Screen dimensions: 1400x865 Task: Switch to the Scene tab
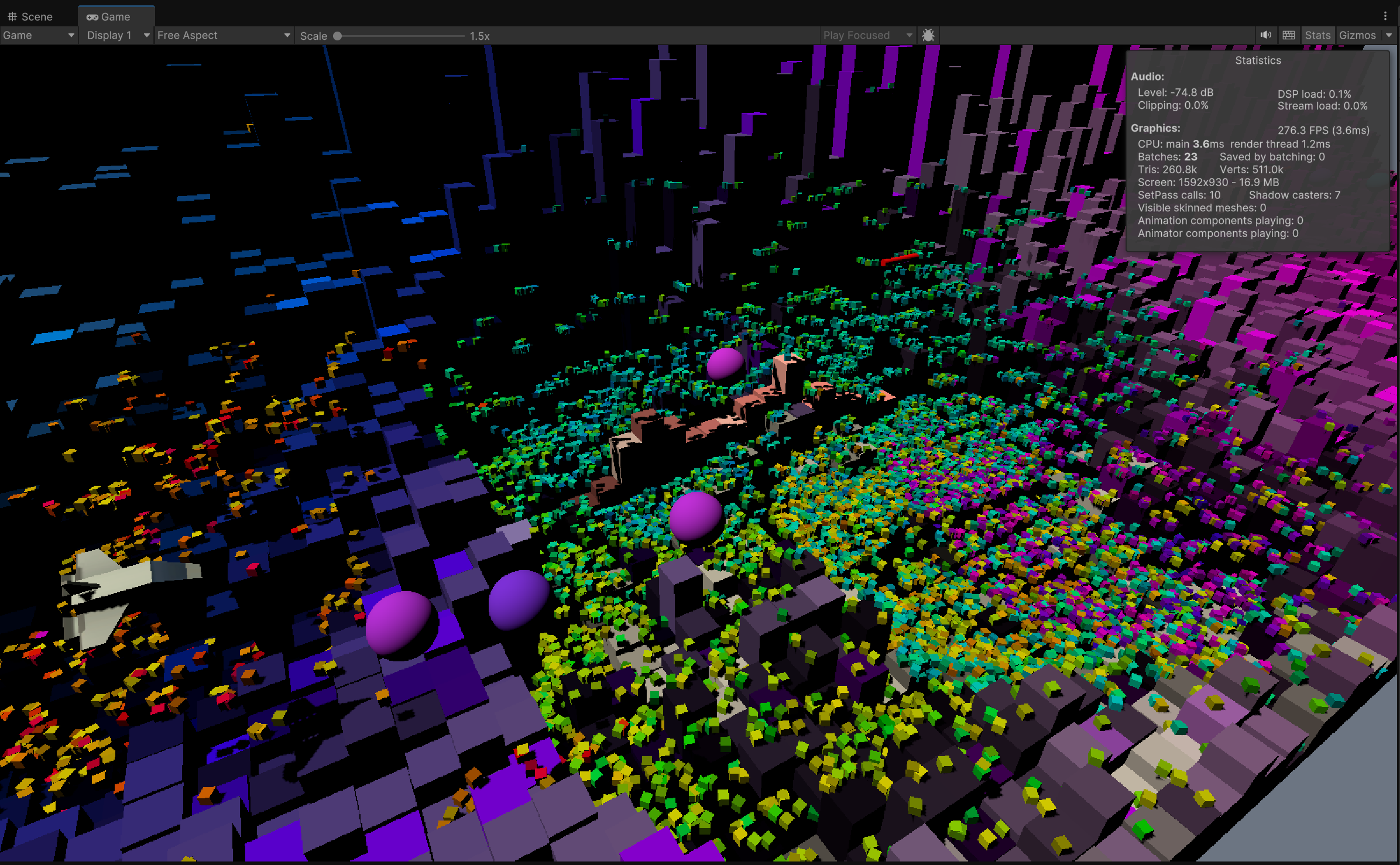pos(36,17)
